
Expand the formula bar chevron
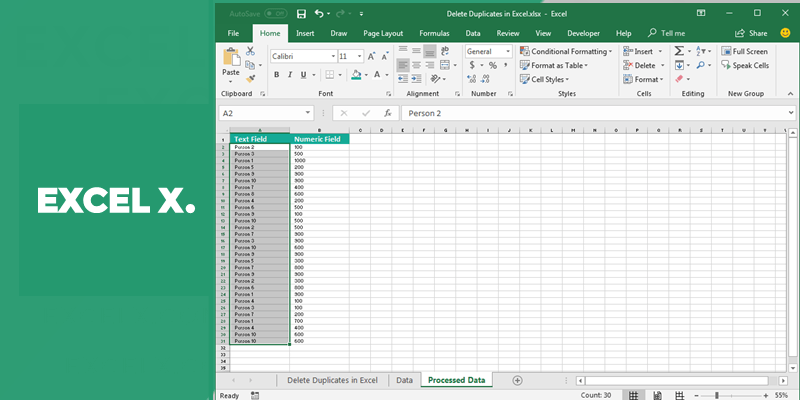pos(791,113)
